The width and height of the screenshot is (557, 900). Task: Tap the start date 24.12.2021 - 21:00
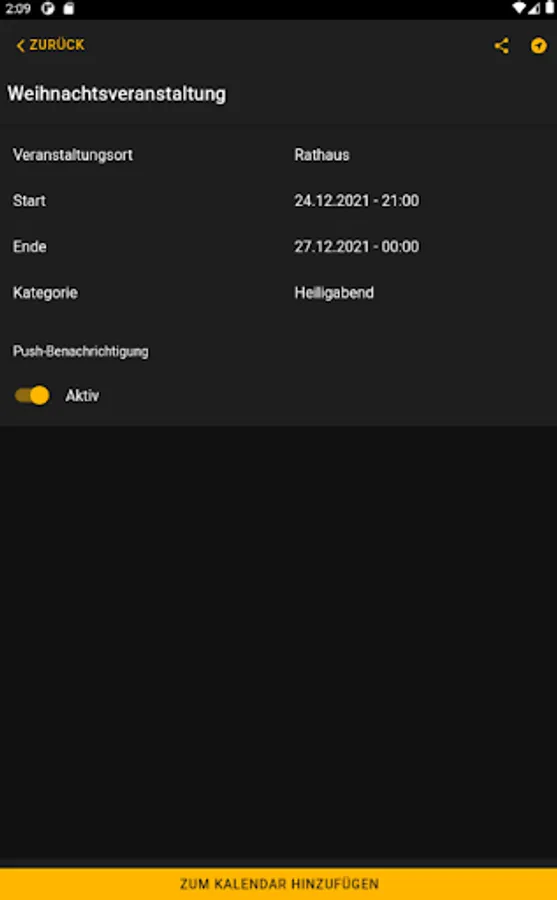point(357,201)
